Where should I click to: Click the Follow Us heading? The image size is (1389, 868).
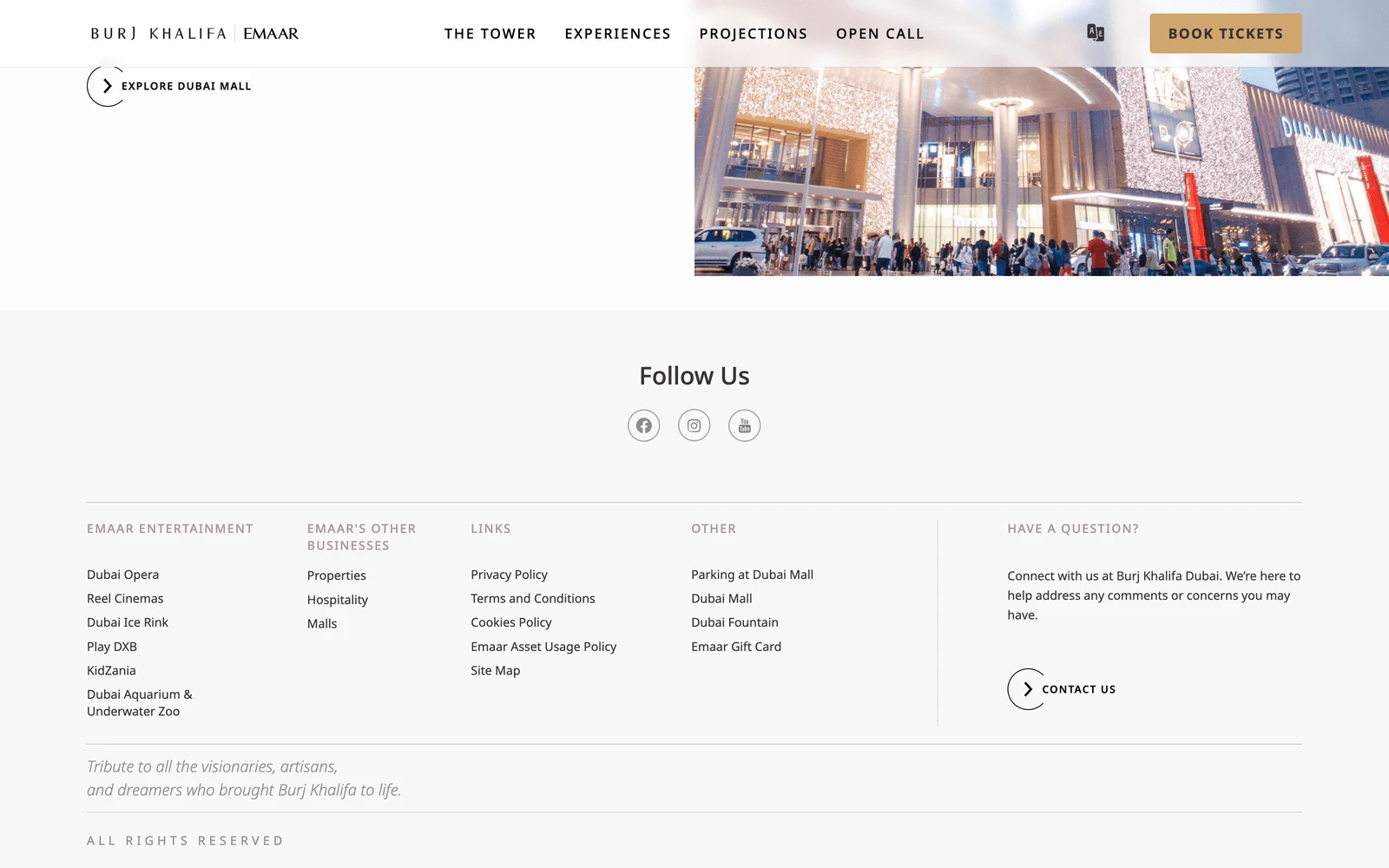694,376
